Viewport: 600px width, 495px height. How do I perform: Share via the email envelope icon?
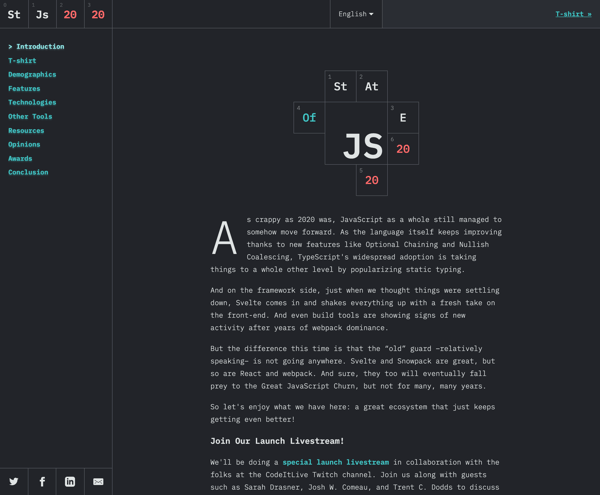click(98, 482)
